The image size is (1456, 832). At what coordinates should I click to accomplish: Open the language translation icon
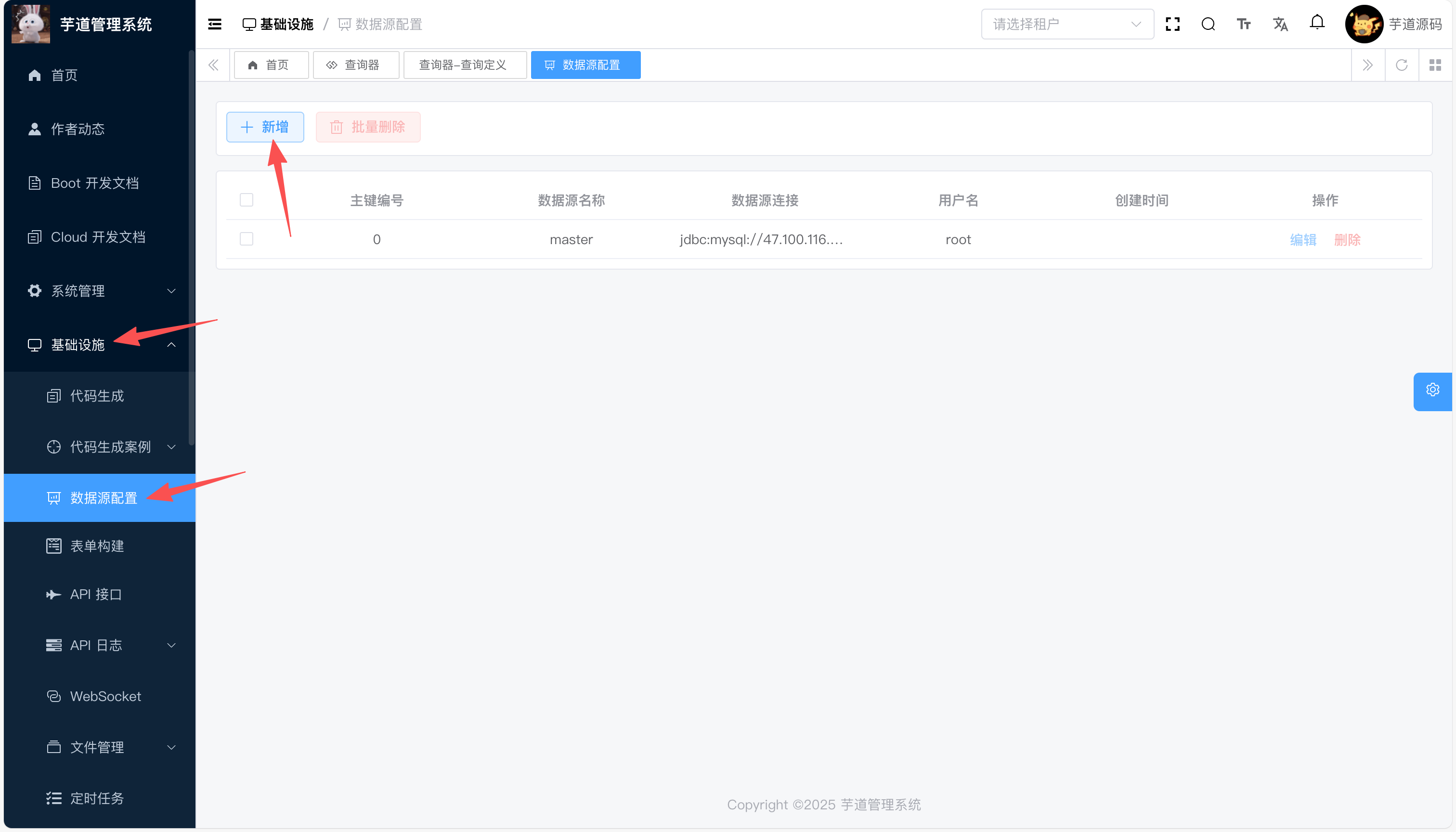[x=1280, y=24]
